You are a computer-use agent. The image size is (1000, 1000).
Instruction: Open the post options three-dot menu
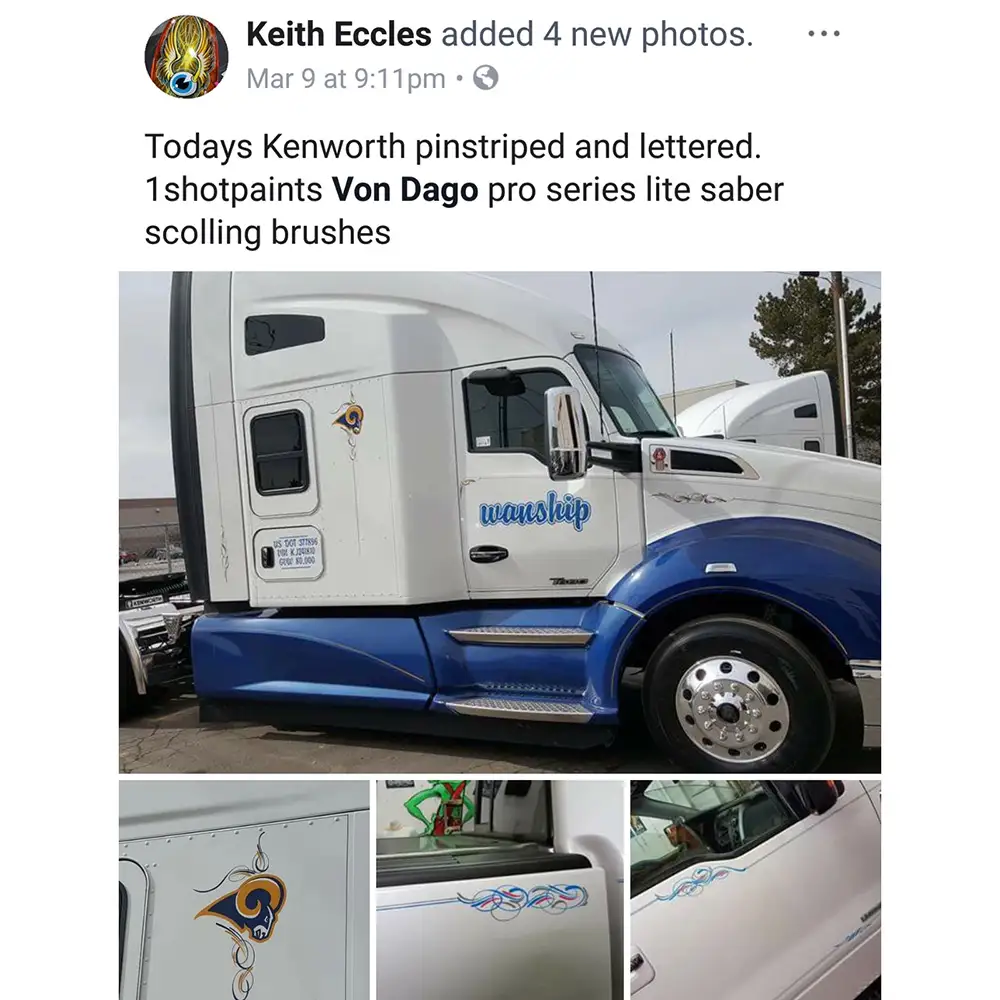click(x=823, y=34)
